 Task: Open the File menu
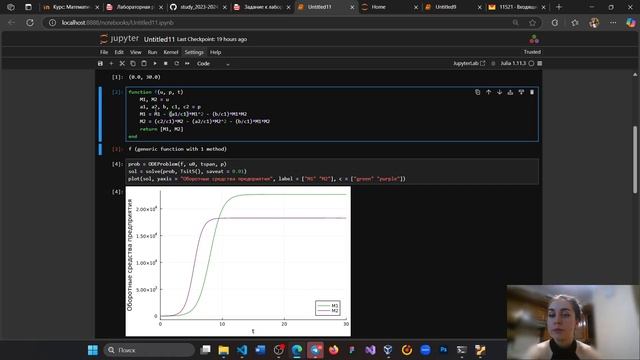pos(104,52)
